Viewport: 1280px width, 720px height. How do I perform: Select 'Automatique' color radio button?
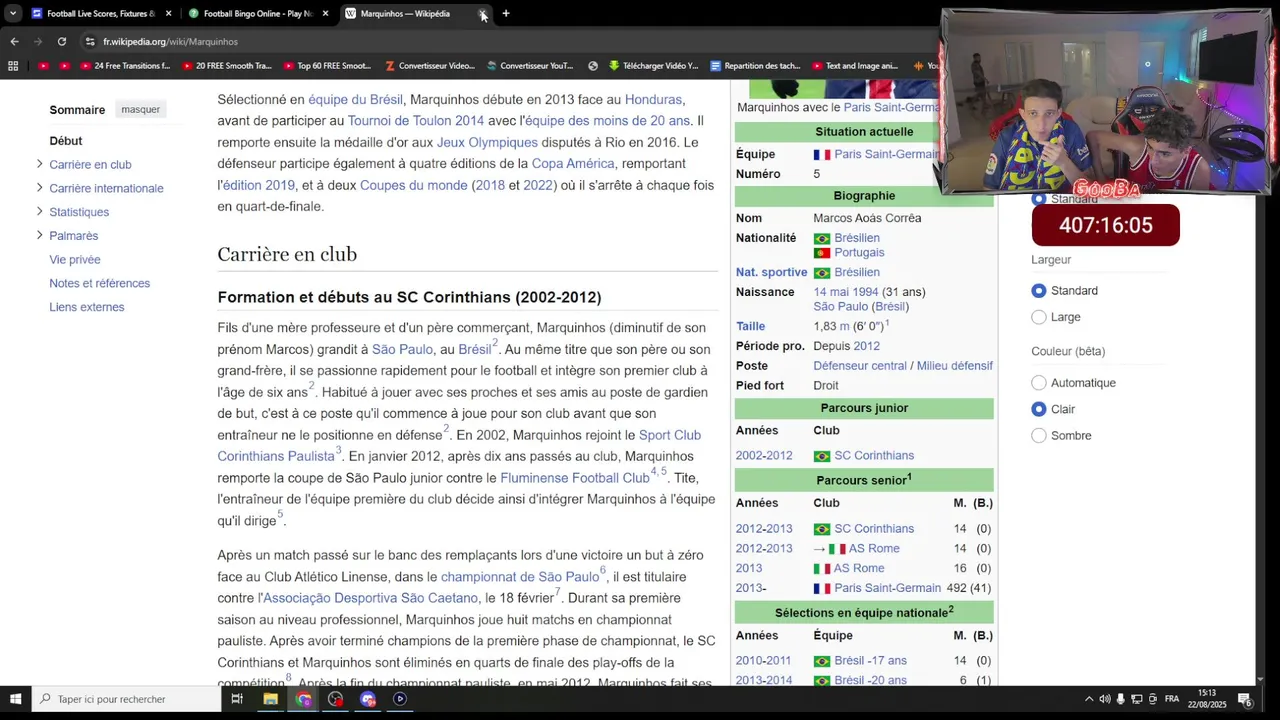1039,383
